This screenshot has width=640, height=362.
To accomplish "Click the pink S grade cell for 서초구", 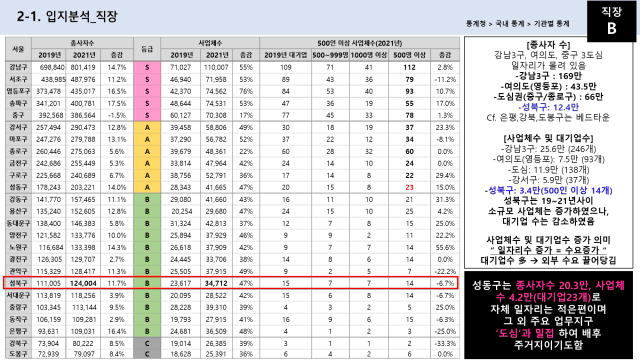I will tap(147, 79).
